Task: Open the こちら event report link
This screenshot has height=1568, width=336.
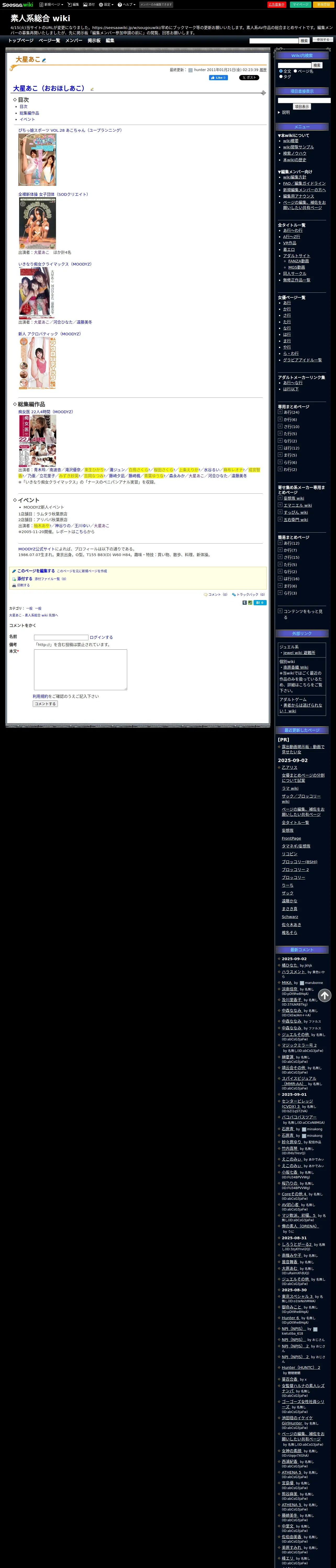Action: pos(81,532)
